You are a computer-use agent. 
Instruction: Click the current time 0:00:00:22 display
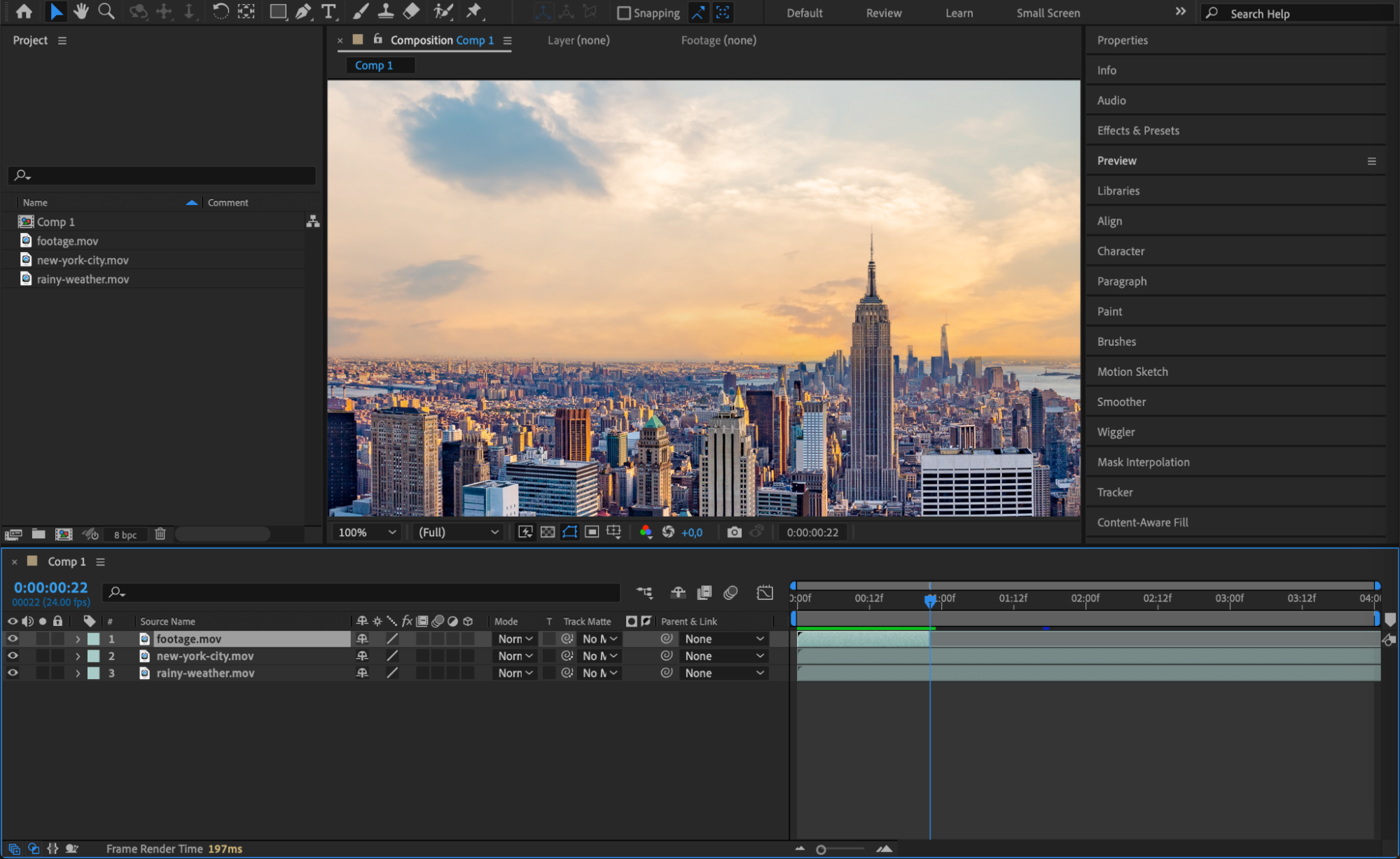[50, 587]
